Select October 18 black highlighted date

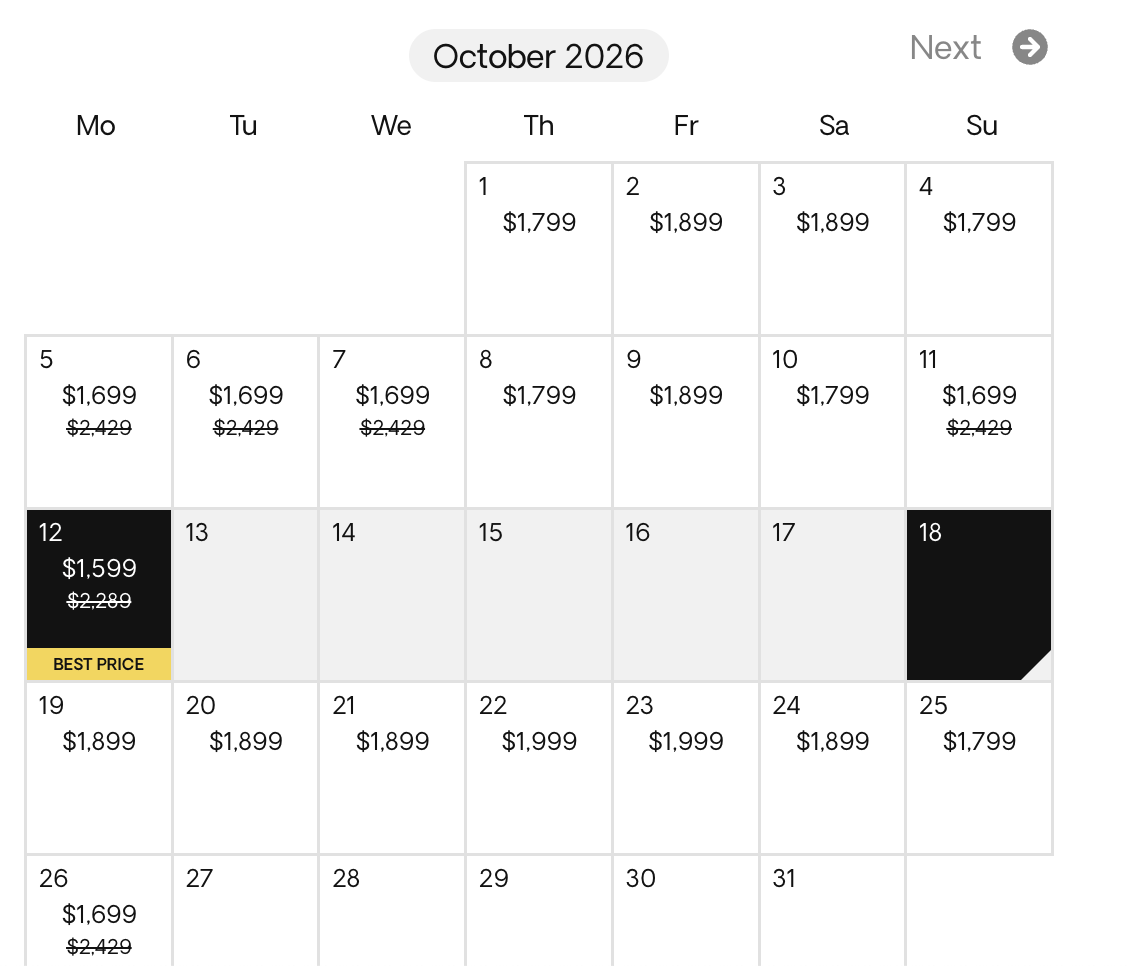click(x=979, y=595)
